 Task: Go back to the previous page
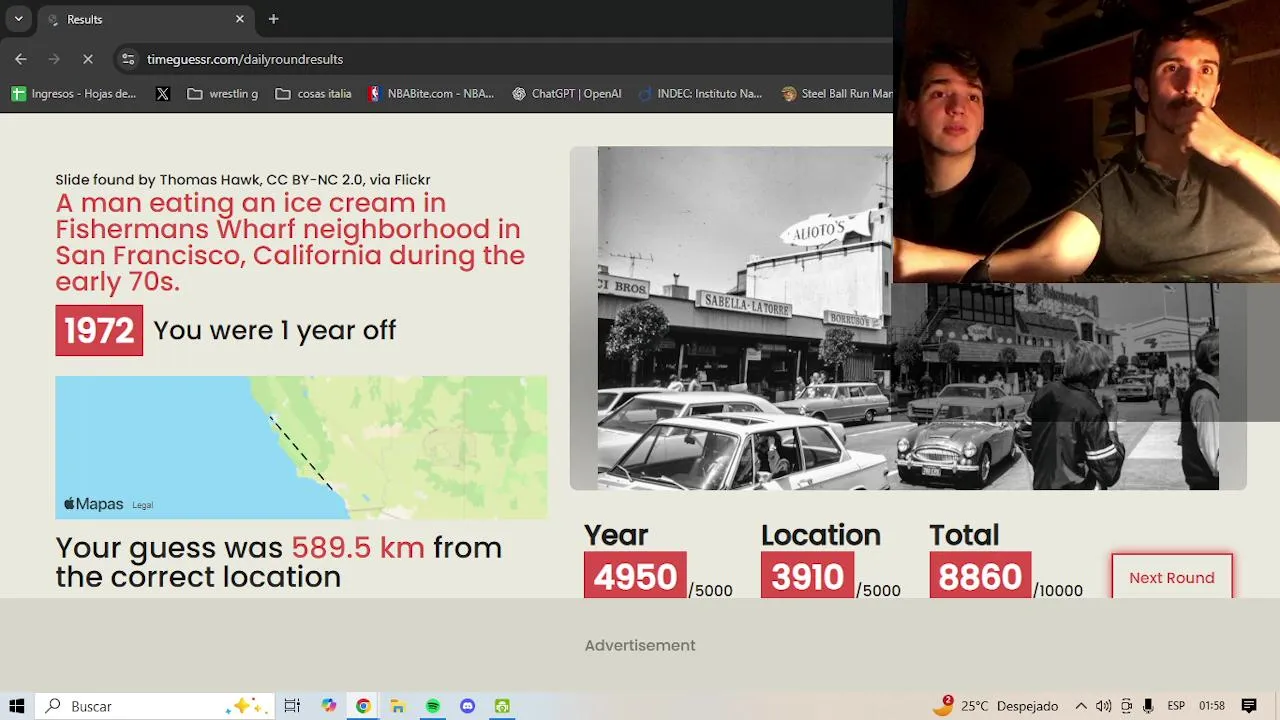21,59
